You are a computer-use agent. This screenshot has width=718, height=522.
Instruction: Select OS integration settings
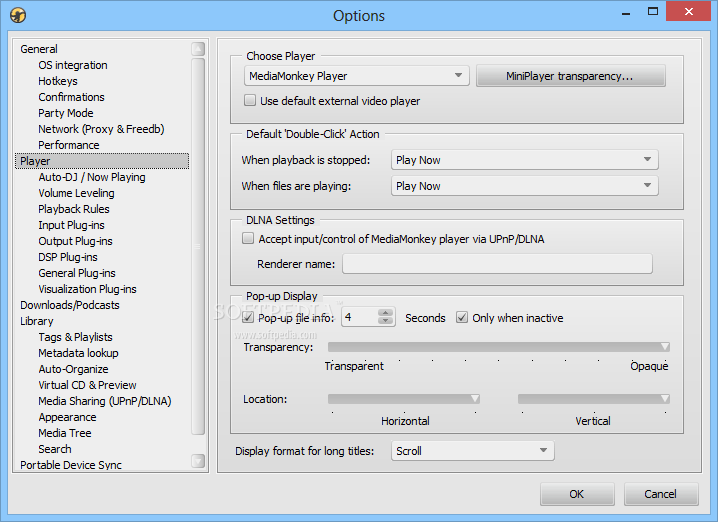[73, 65]
